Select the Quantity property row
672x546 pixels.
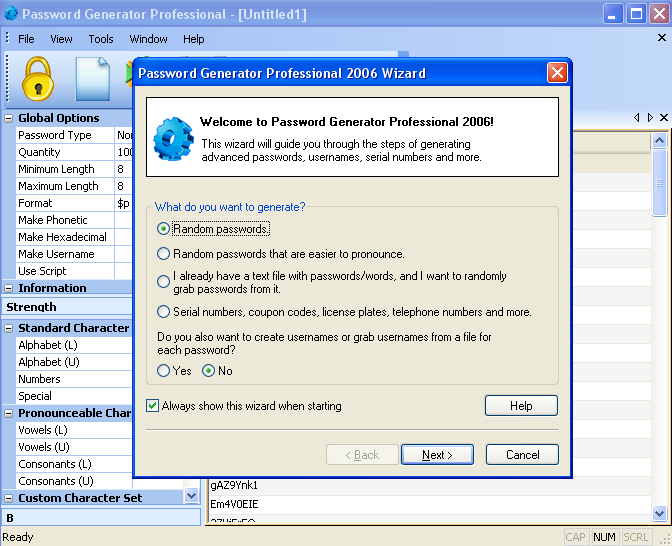point(74,153)
